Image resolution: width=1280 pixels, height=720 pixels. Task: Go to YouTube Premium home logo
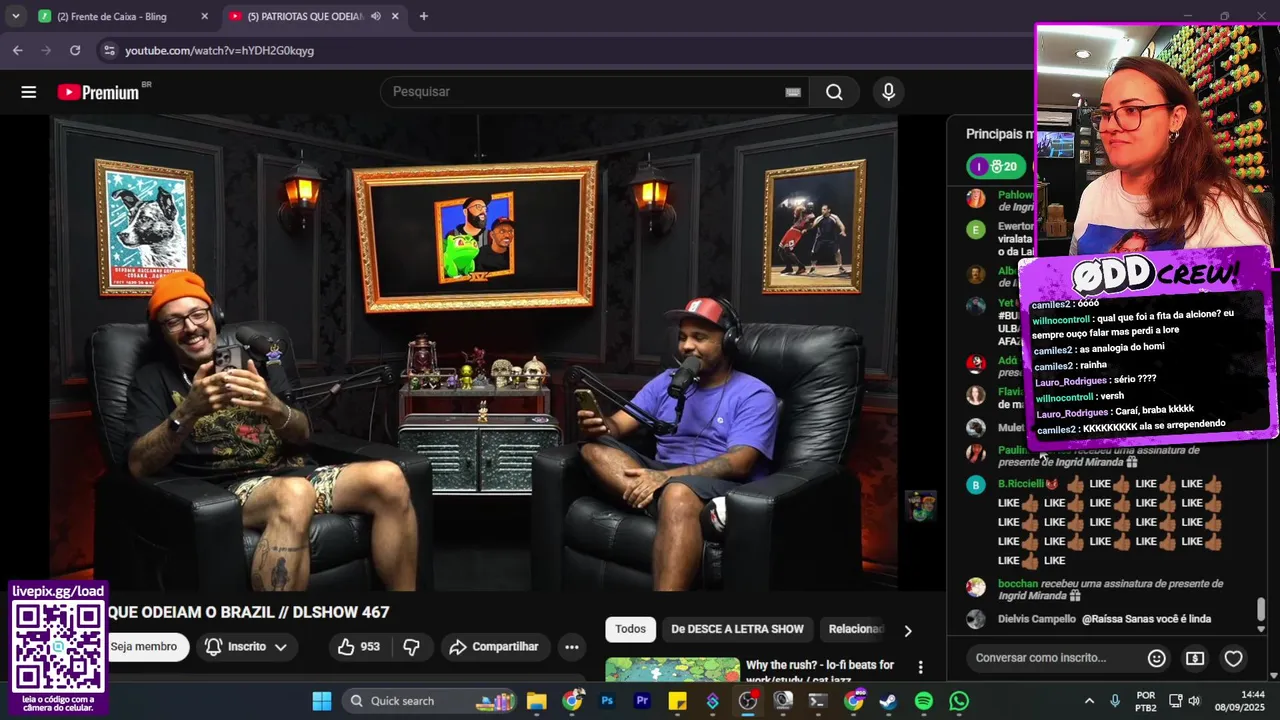(98, 92)
